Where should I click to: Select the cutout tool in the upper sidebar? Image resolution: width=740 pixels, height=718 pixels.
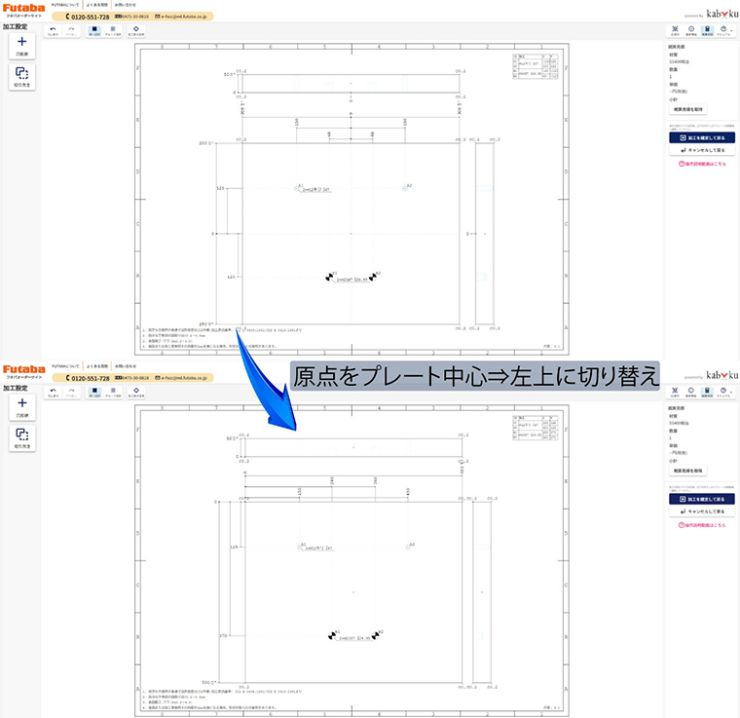point(22,76)
